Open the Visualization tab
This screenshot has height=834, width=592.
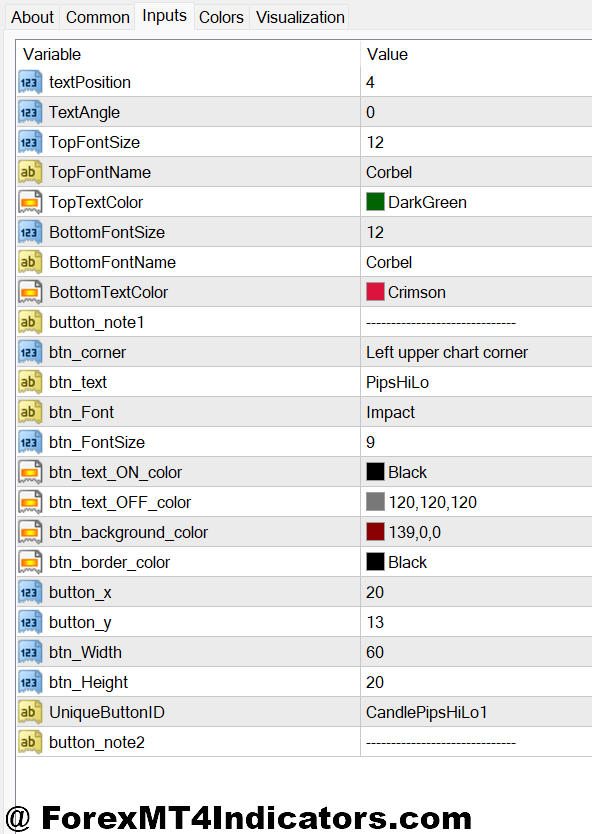click(298, 16)
